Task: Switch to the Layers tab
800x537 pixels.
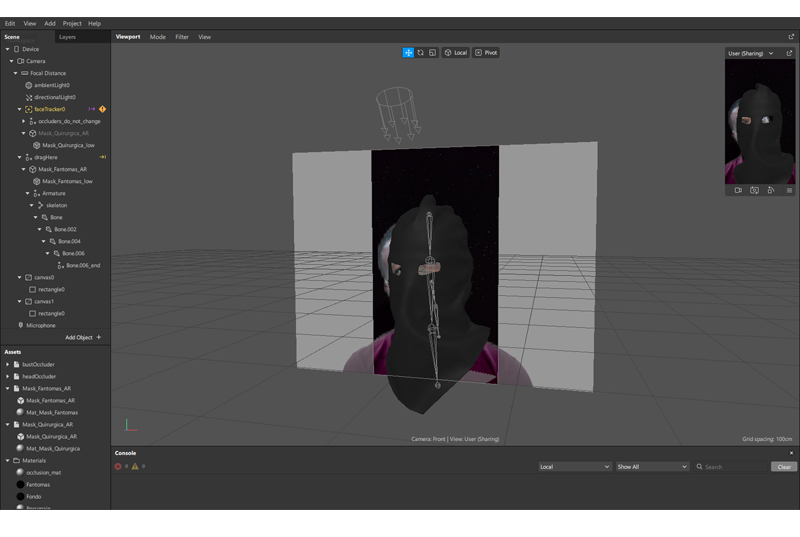Action: 67,37
